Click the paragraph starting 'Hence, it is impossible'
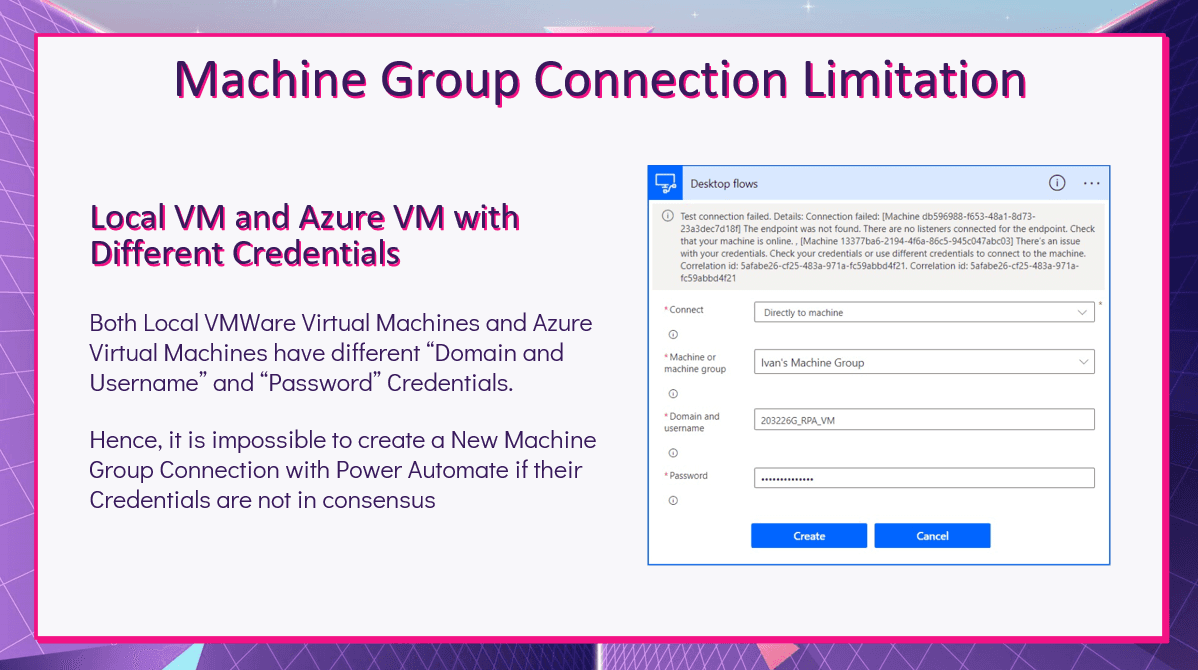This screenshot has height=670, width=1198. tap(342, 470)
